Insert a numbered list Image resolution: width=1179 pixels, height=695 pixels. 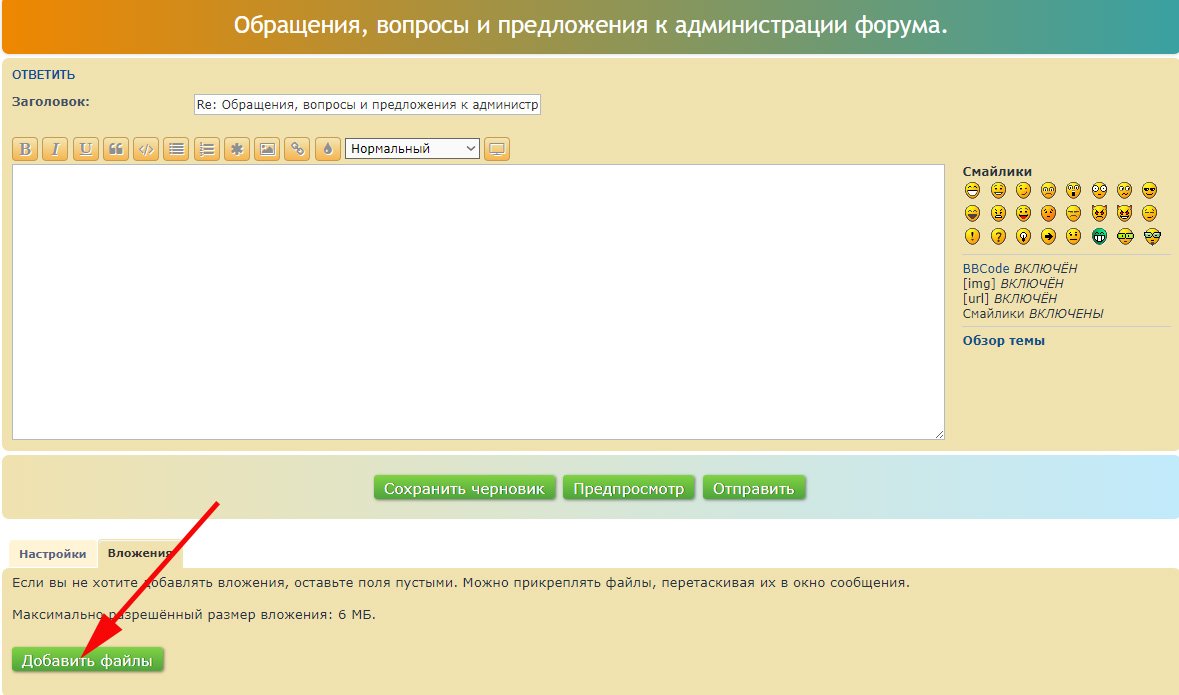pyautogui.click(x=206, y=149)
